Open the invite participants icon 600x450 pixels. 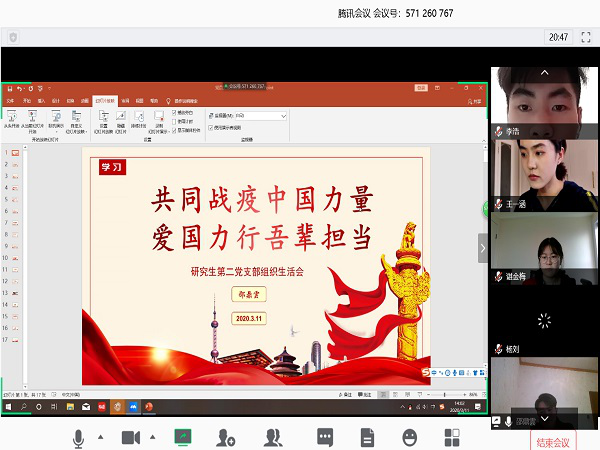pos(226,438)
